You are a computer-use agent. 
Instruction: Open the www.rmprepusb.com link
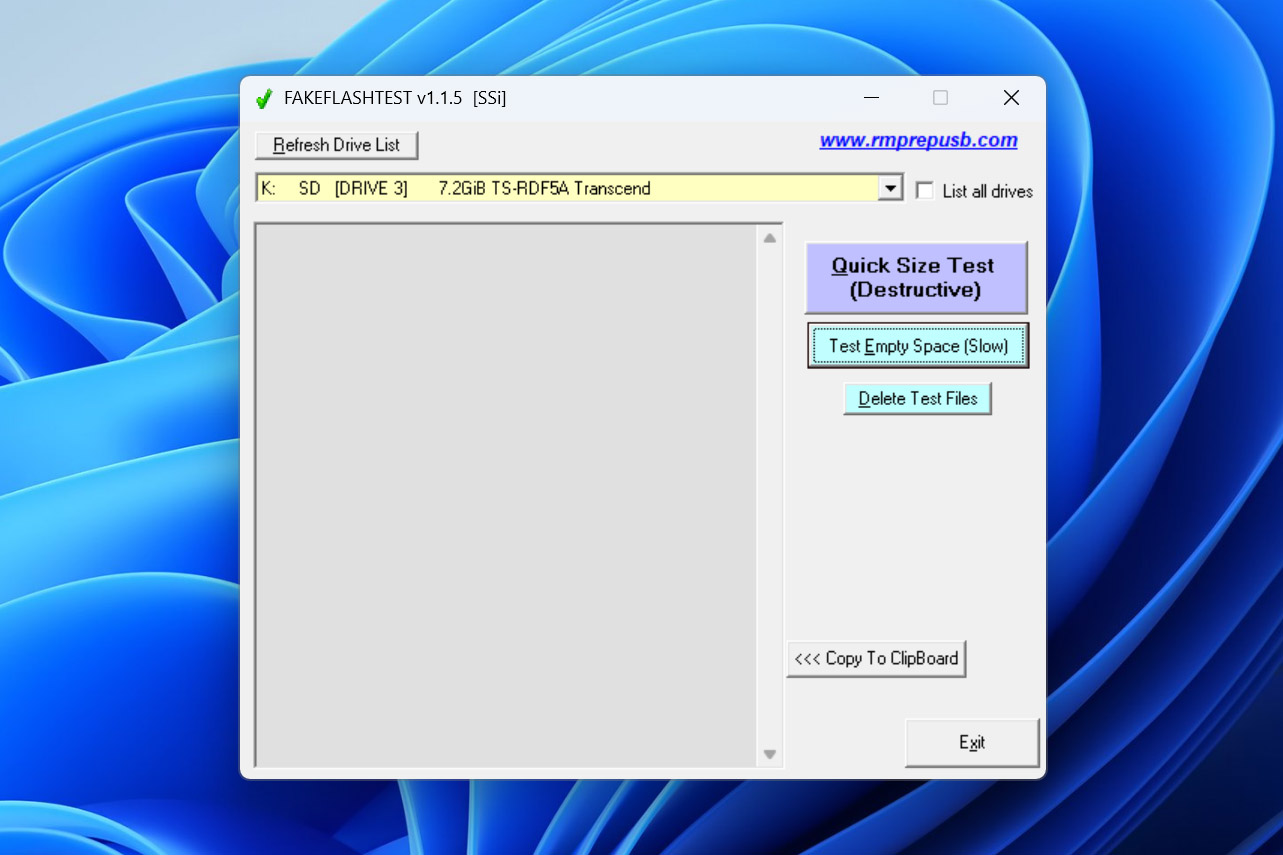pyautogui.click(x=918, y=141)
